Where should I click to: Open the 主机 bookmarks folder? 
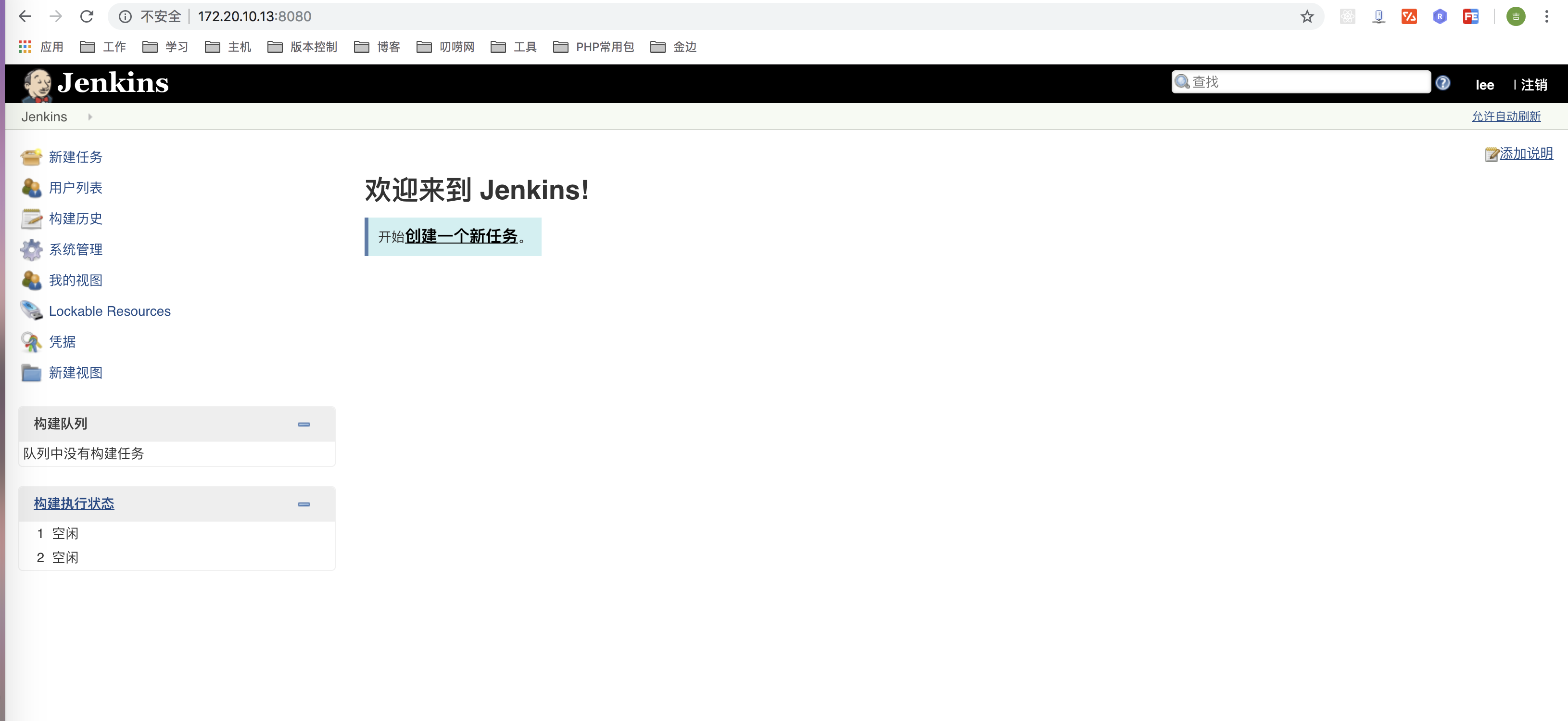pos(228,47)
